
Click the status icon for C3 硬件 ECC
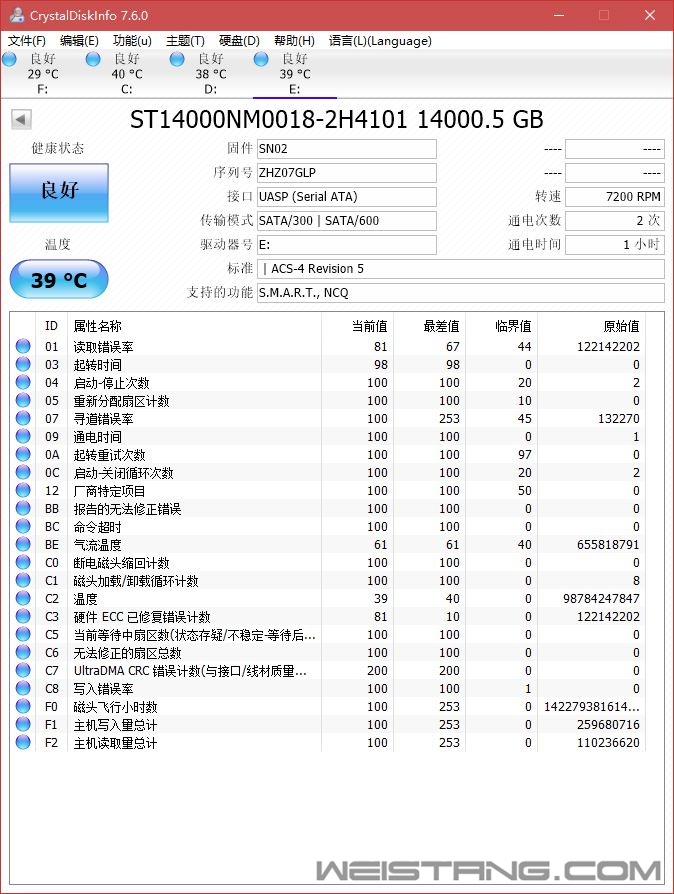click(23, 616)
